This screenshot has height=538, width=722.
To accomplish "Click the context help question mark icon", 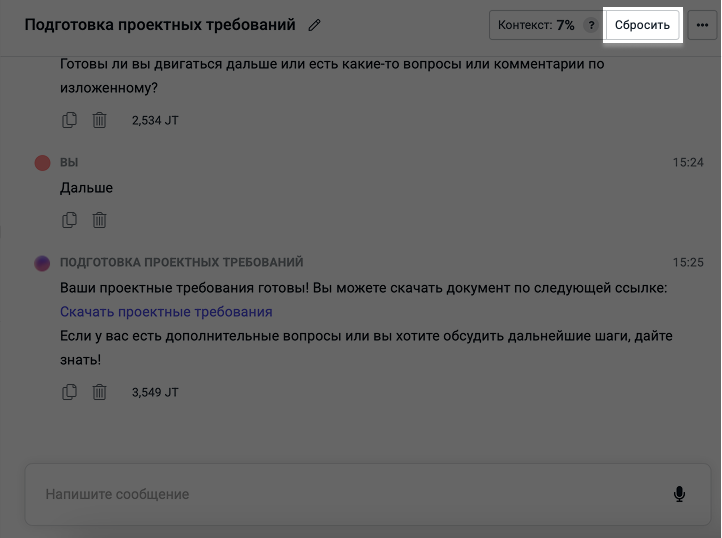I will coord(590,25).
